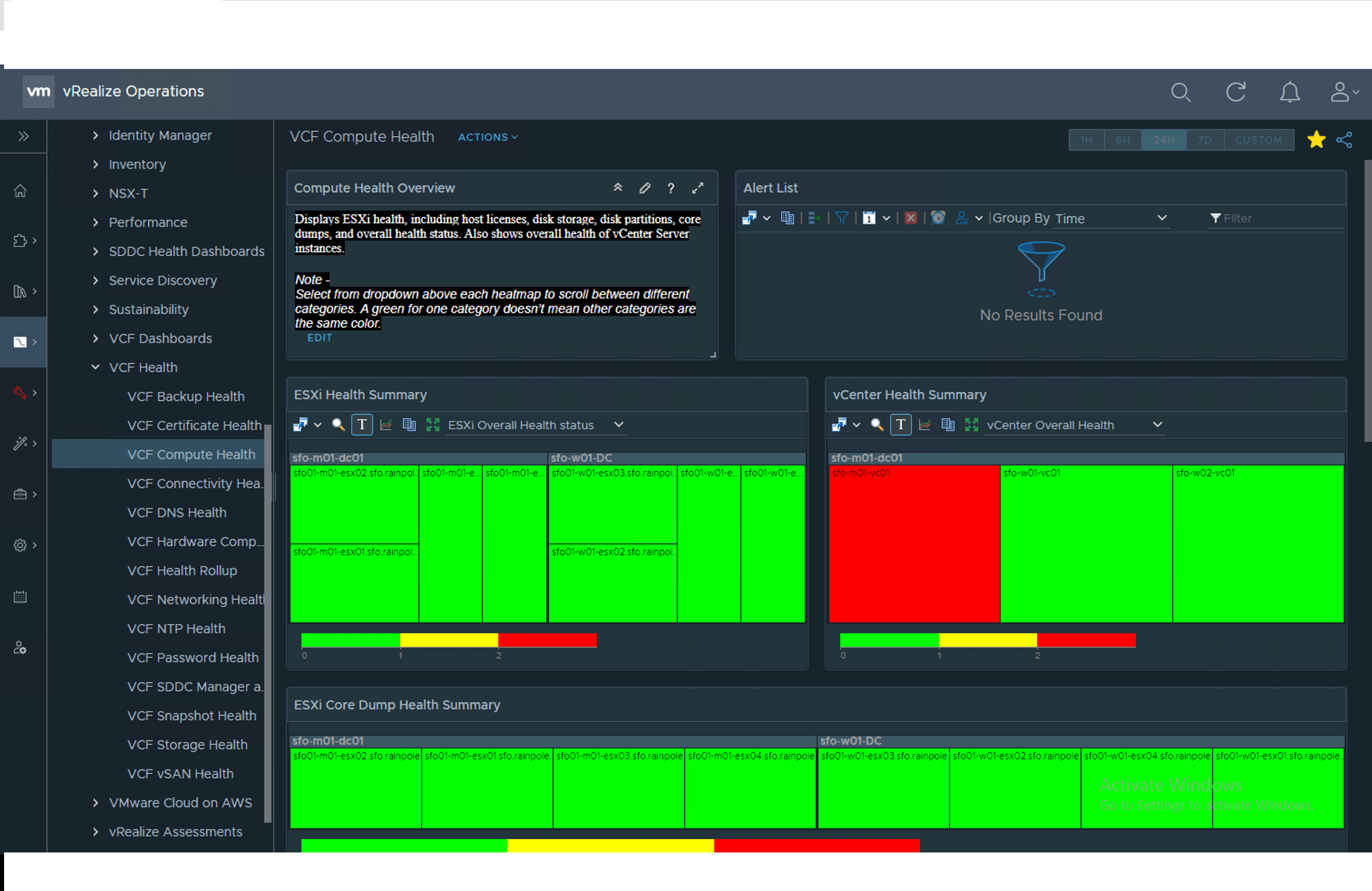
Task: Open the Group By Time dropdown
Action: (1110, 218)
